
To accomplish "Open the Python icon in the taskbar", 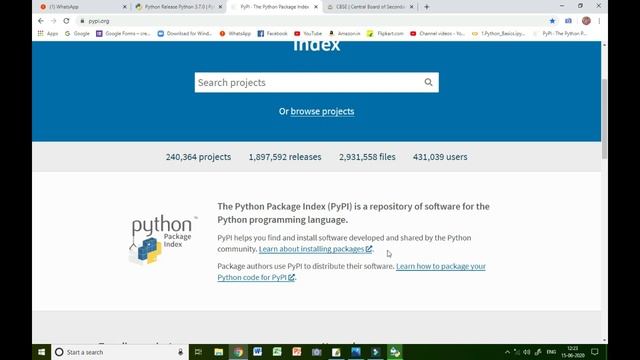I will [x=395, y=352].
